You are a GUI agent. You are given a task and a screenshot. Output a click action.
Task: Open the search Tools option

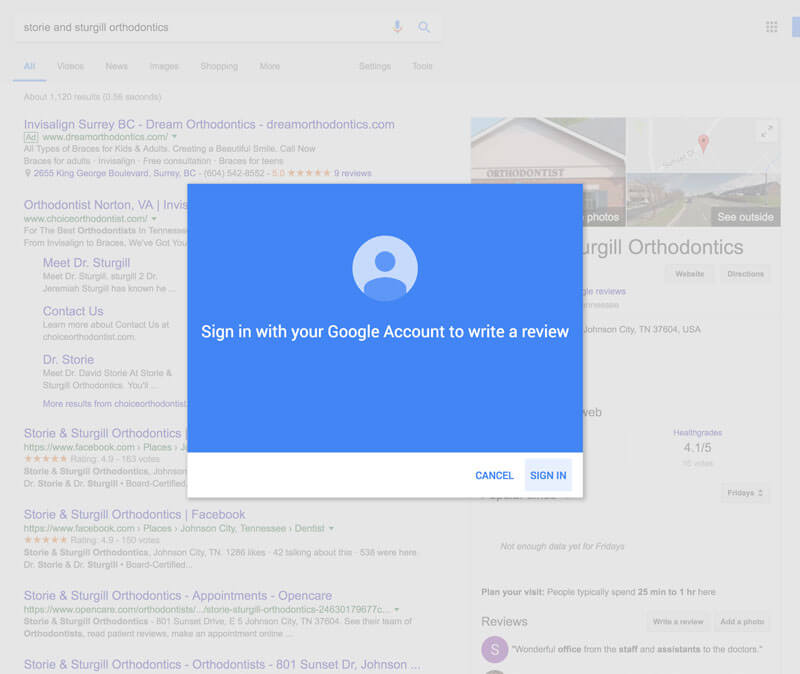coord(422,66)
